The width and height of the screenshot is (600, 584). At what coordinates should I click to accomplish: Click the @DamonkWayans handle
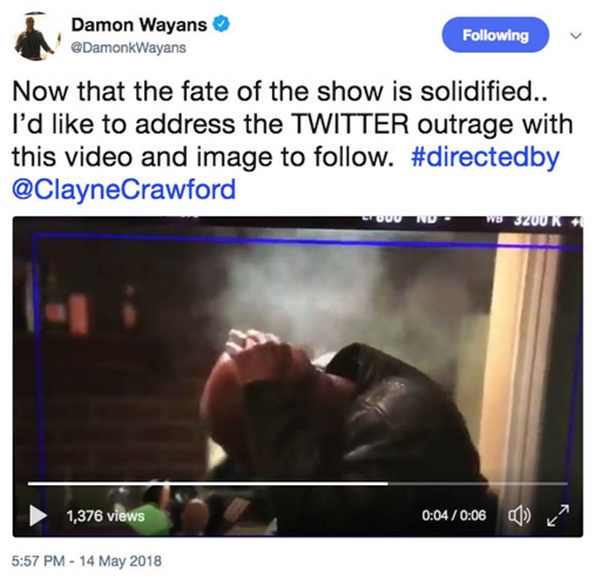coord(129,48)
